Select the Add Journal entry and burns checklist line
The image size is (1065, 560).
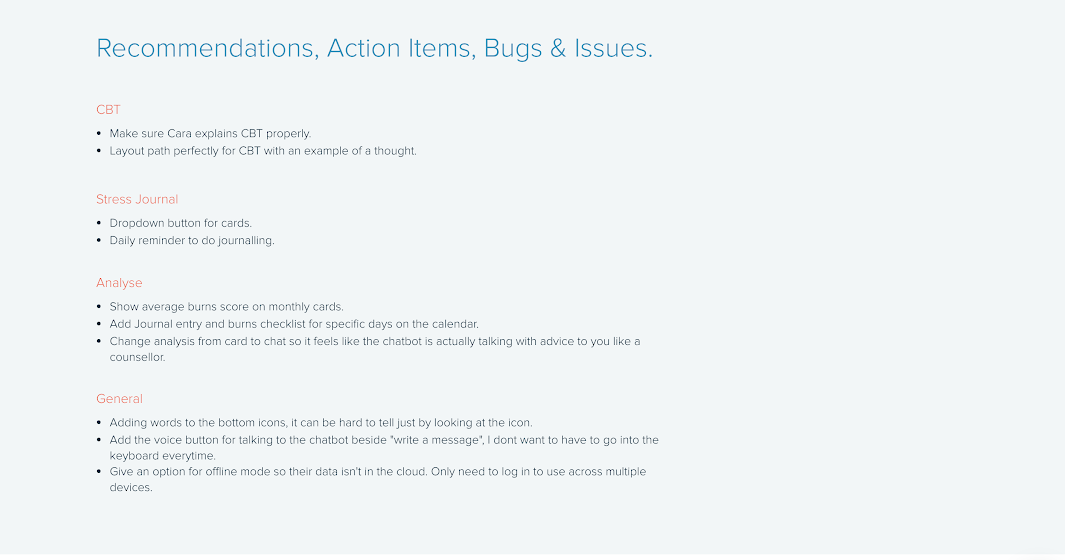tap(294, 324)
